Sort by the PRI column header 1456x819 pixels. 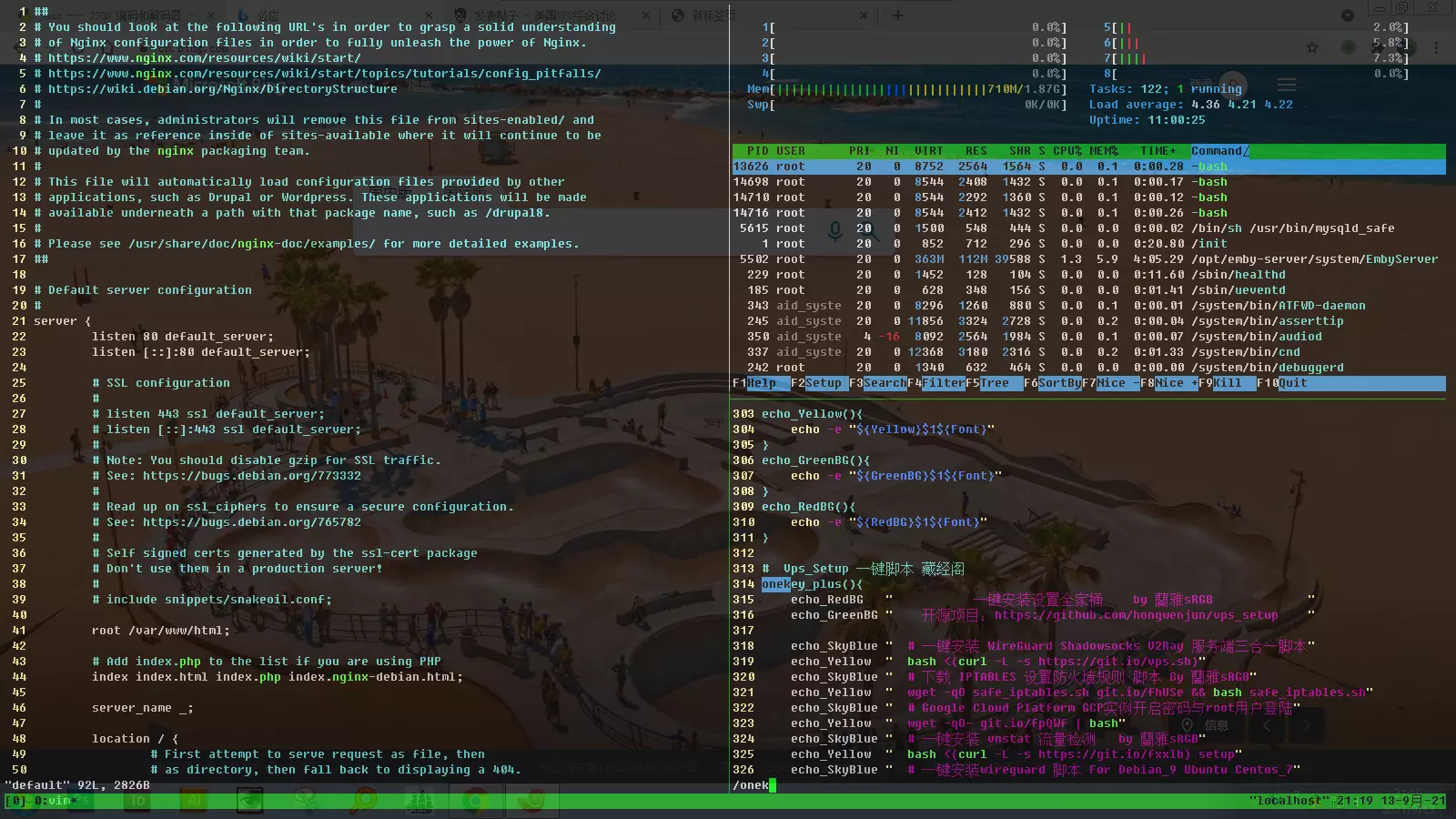tap(860, 151)
